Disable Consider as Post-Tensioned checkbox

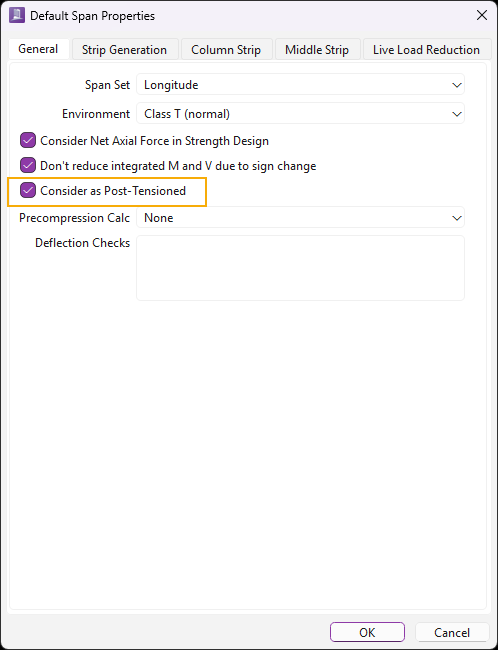[x=28, y=191]
